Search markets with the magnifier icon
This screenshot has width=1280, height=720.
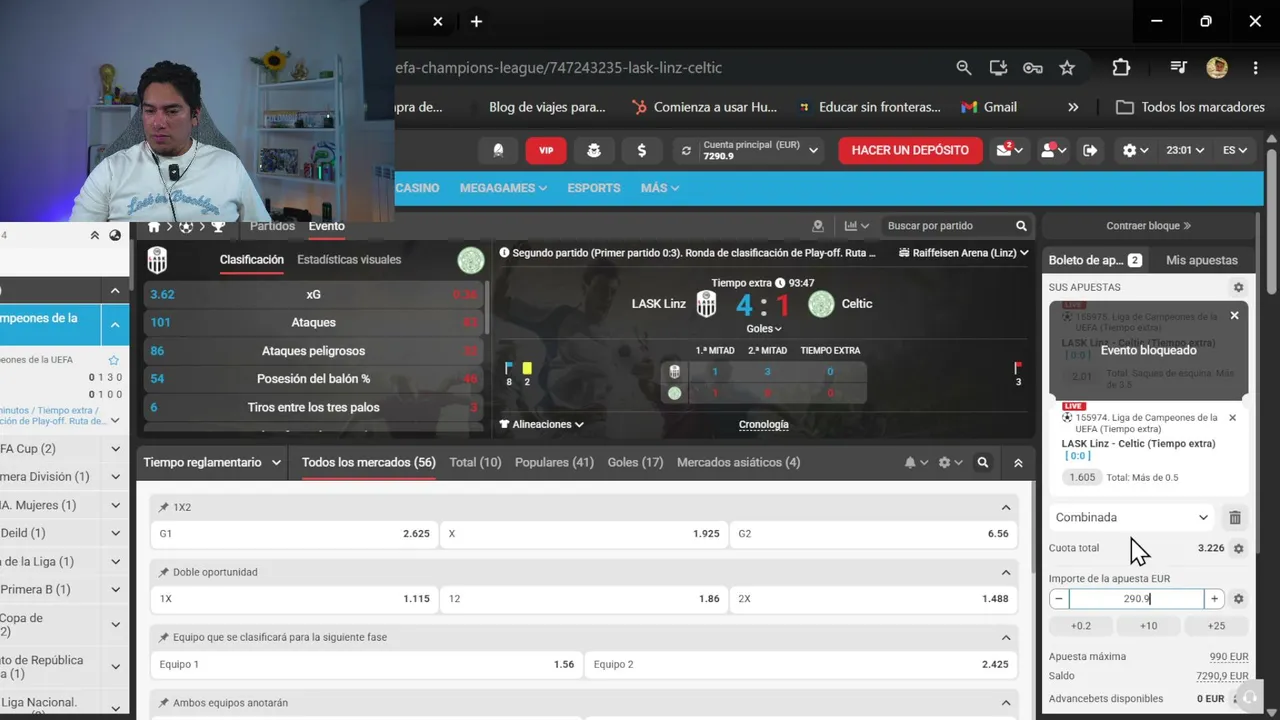coord(983,463)
